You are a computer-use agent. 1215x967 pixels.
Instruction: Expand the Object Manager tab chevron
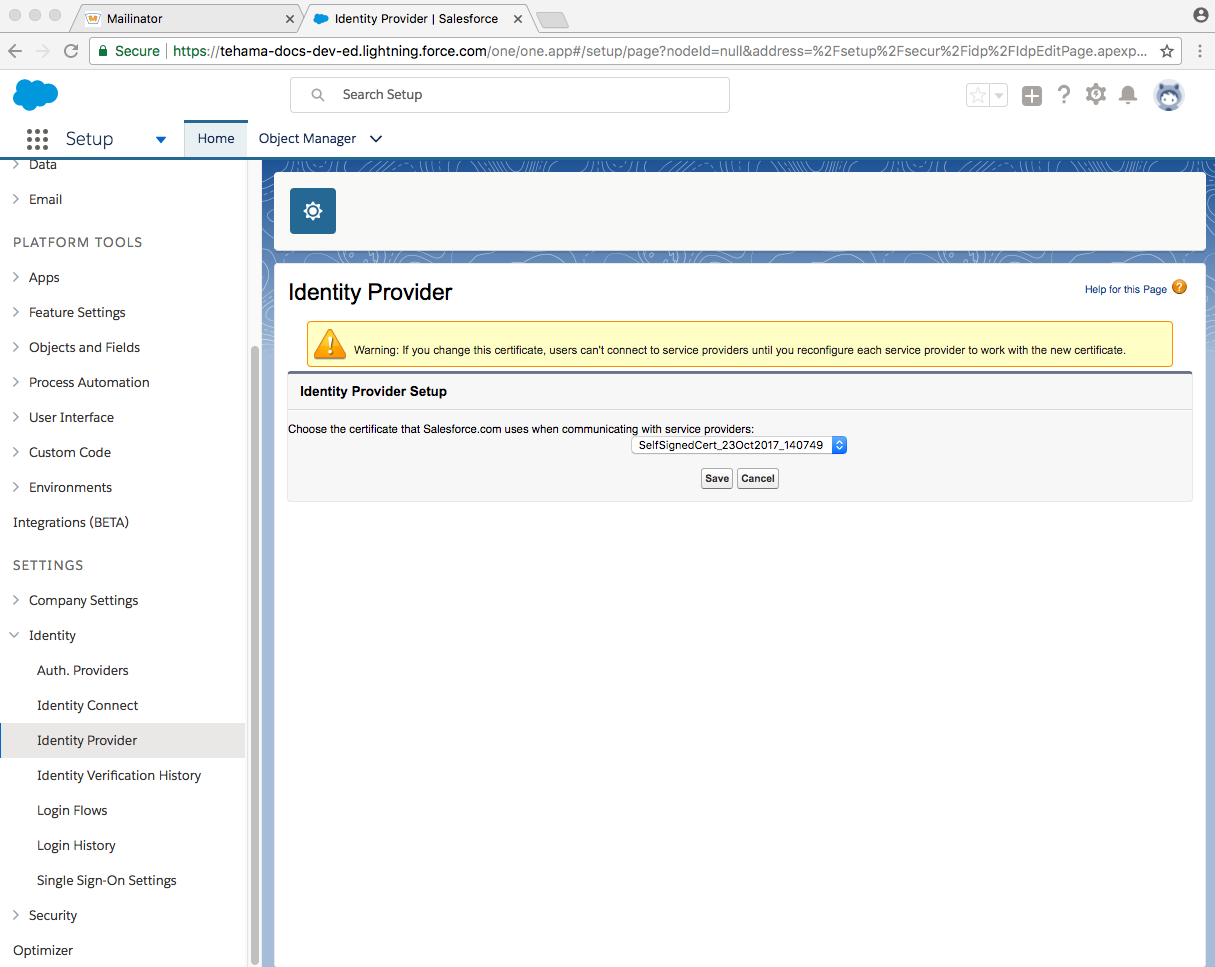376,139
